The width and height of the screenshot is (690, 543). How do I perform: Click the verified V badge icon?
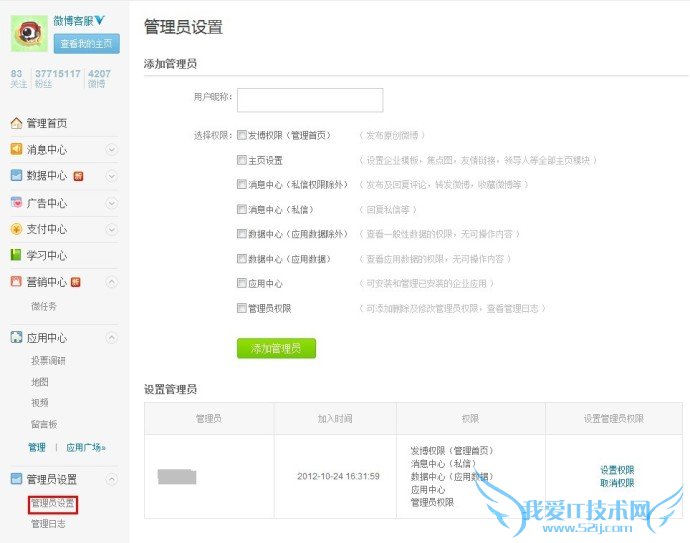pos(100,20)
